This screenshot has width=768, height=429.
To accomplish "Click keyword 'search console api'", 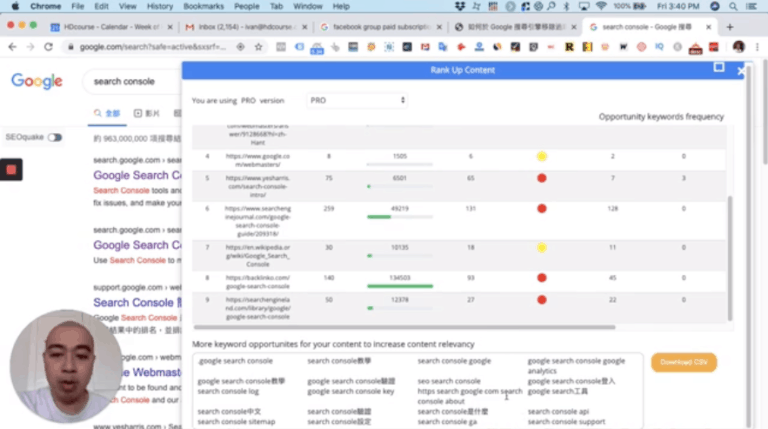I will [x=558, y=411].
